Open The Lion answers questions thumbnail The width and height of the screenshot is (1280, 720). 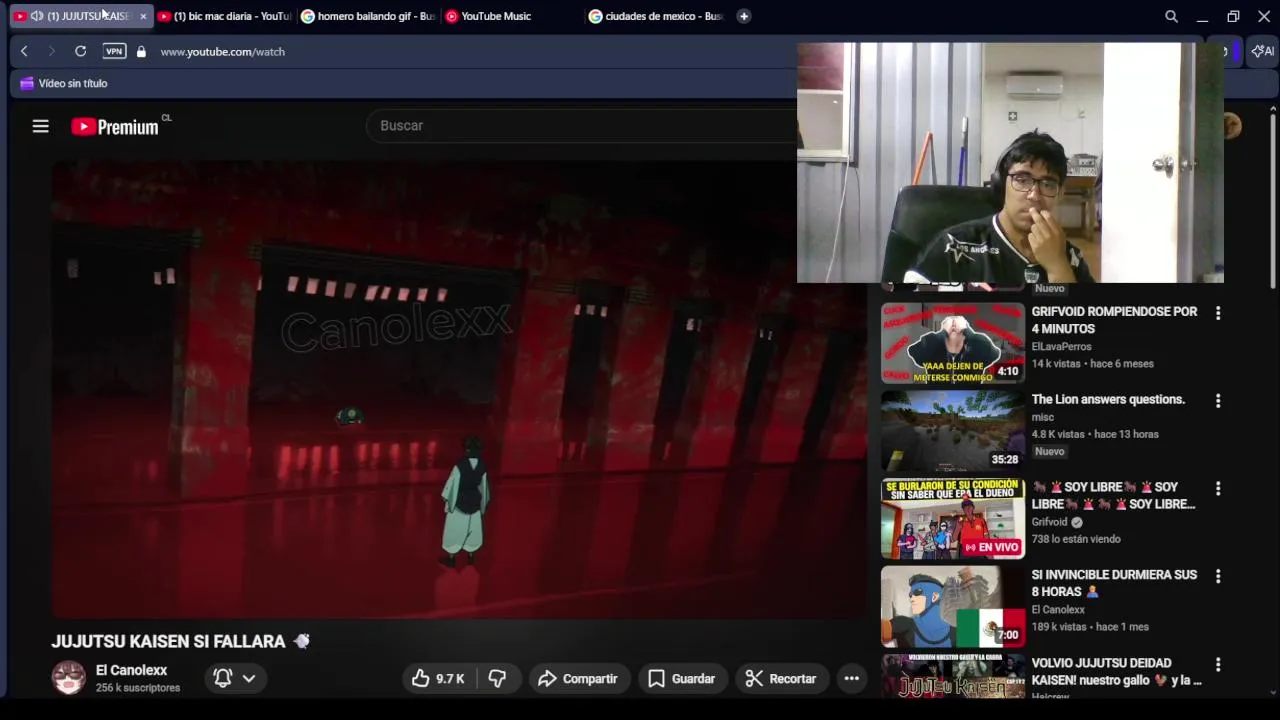[952, 431]
